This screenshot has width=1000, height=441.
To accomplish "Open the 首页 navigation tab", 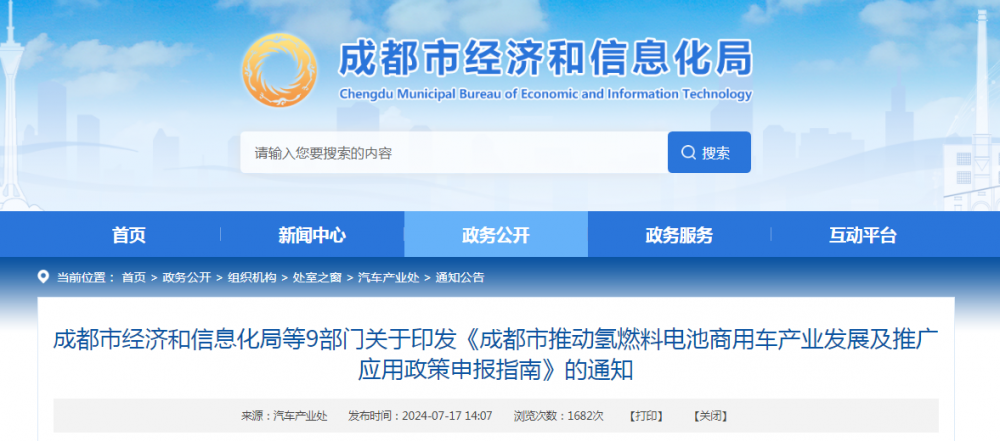I will click(129, 236).
